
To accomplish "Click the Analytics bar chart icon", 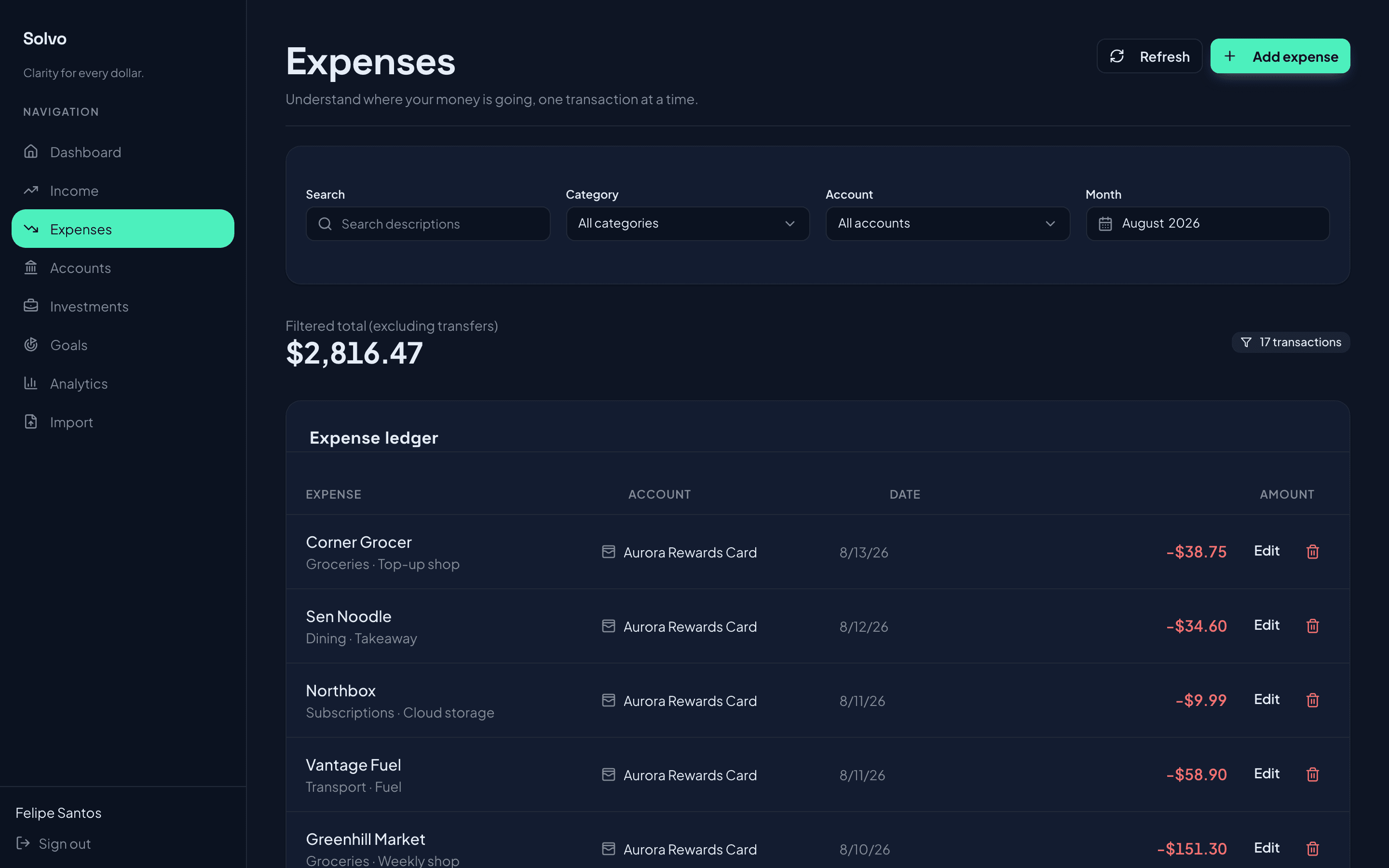I will 31,382.
